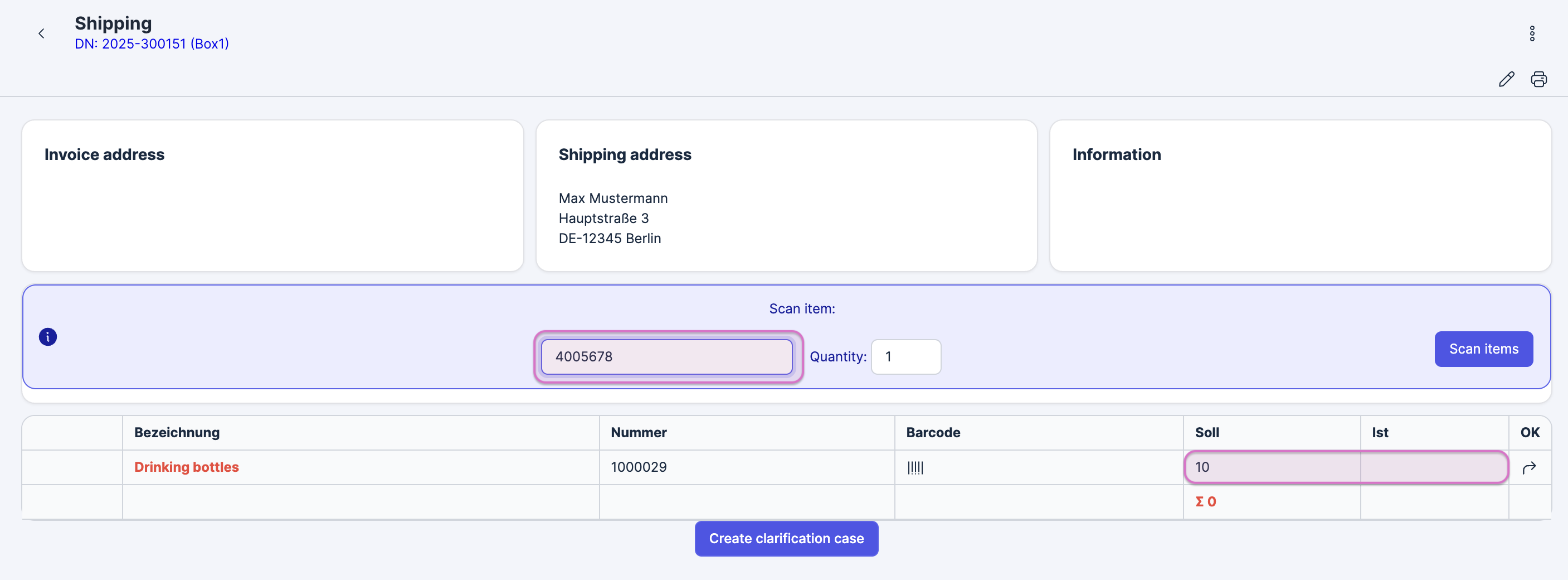Click the Barcode column header

point(933,433)
